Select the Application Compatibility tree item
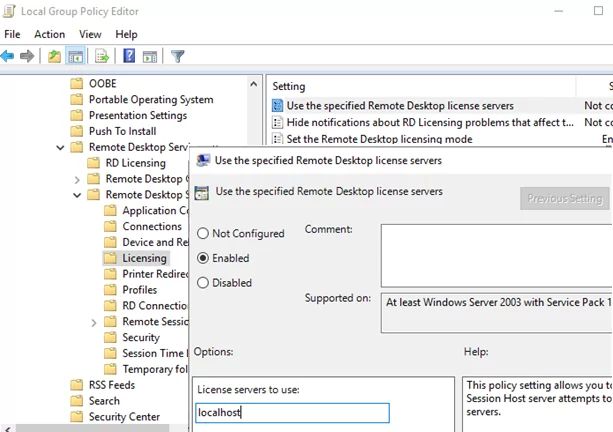The height and width of the screenshot is (432, 613). (x=155, y=211)
